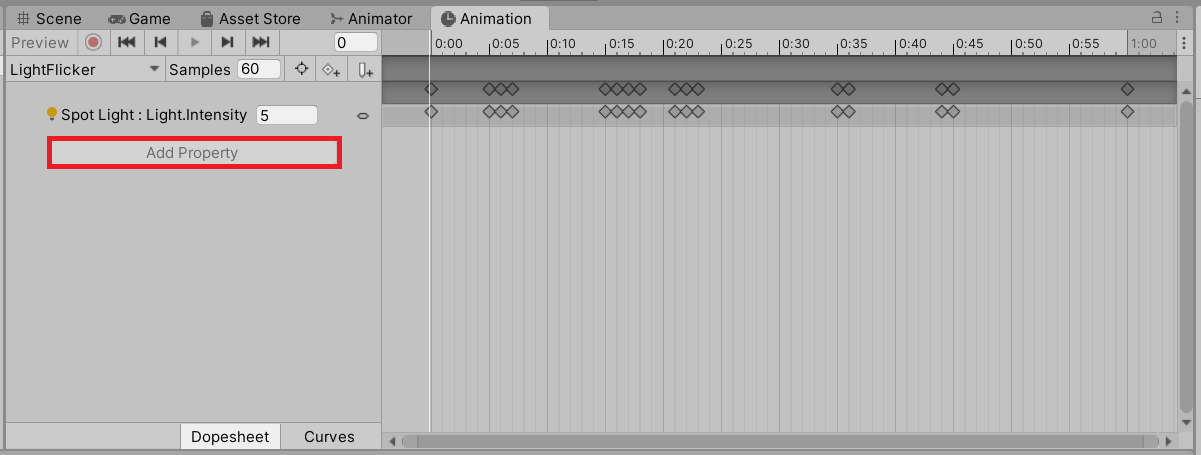Go to beginning of the clip
1201x455 pixels.
[127, 42]
